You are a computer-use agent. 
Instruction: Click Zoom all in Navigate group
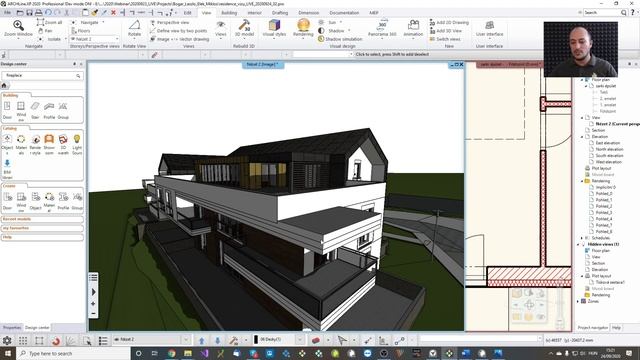pyautogui.click(x=49, y=22)
